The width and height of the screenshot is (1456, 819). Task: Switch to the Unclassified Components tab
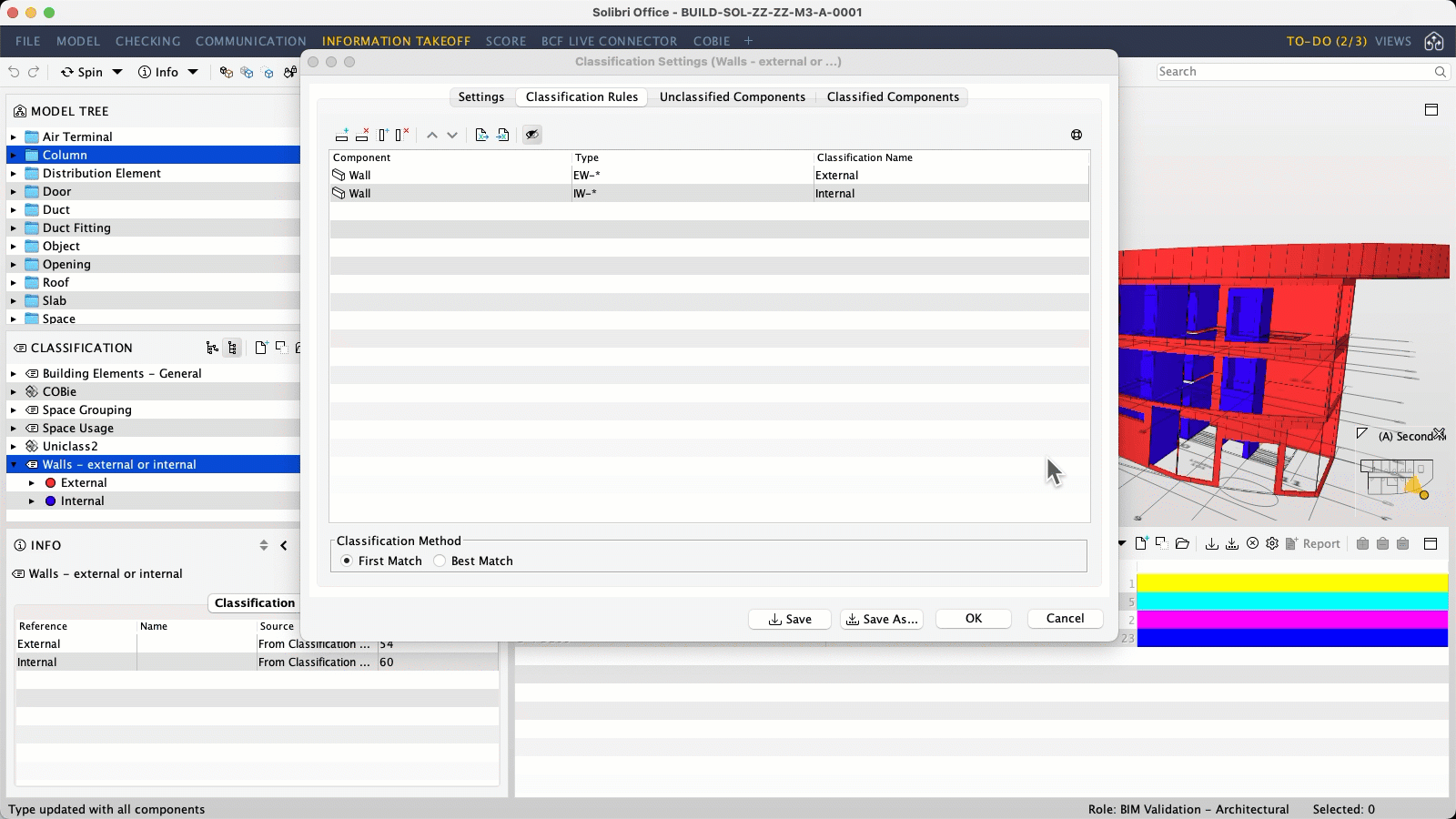coord(732,97)
